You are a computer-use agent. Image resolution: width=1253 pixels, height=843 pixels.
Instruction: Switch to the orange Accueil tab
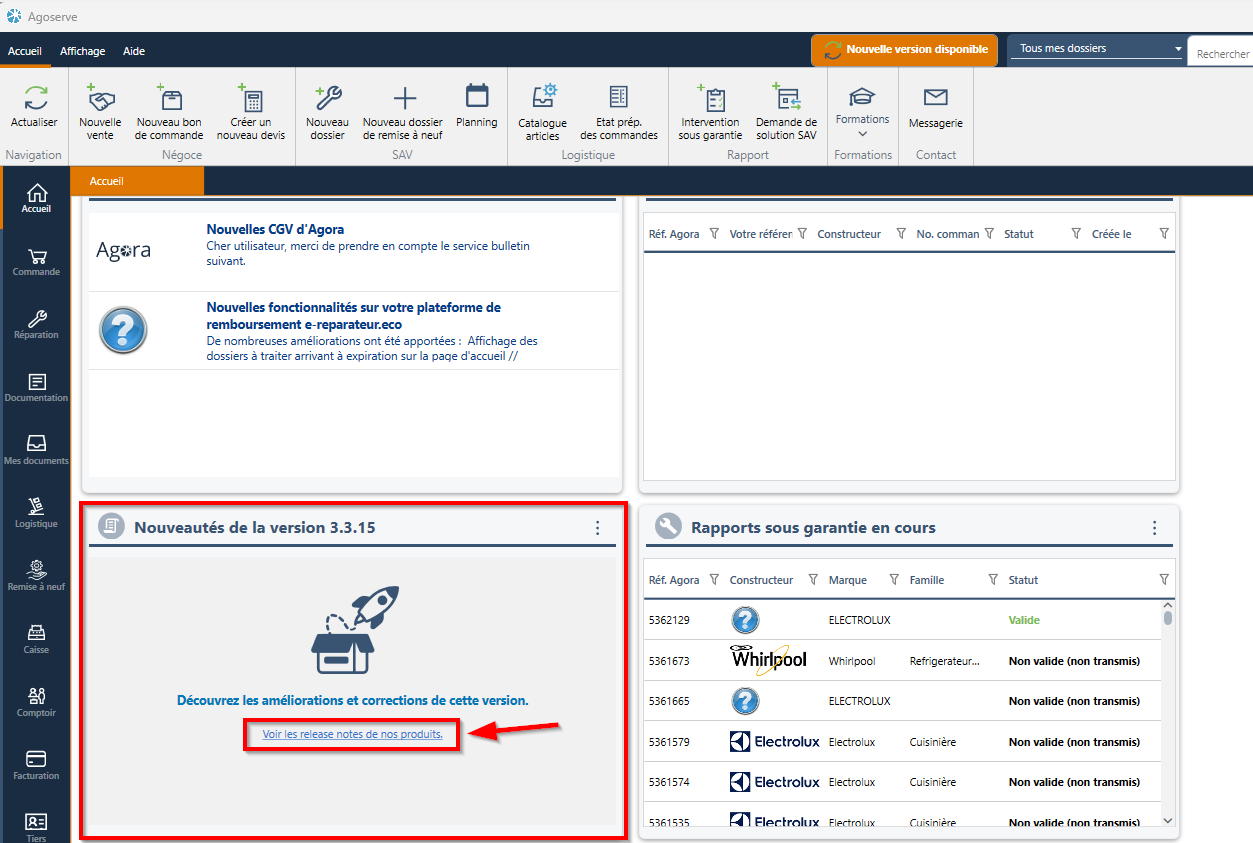(137, 181)
